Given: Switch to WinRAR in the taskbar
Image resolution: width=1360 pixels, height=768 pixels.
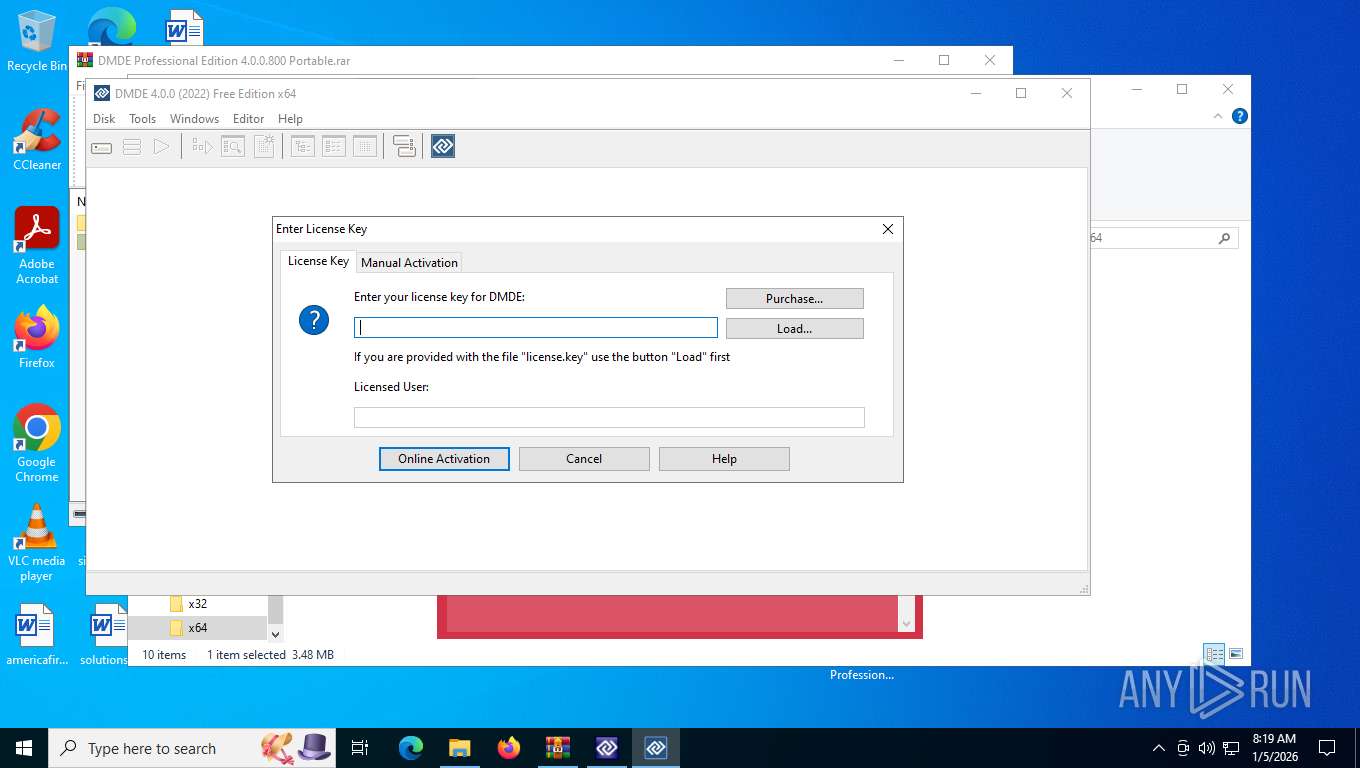Looking at the screenshot, I should (558, 748).
